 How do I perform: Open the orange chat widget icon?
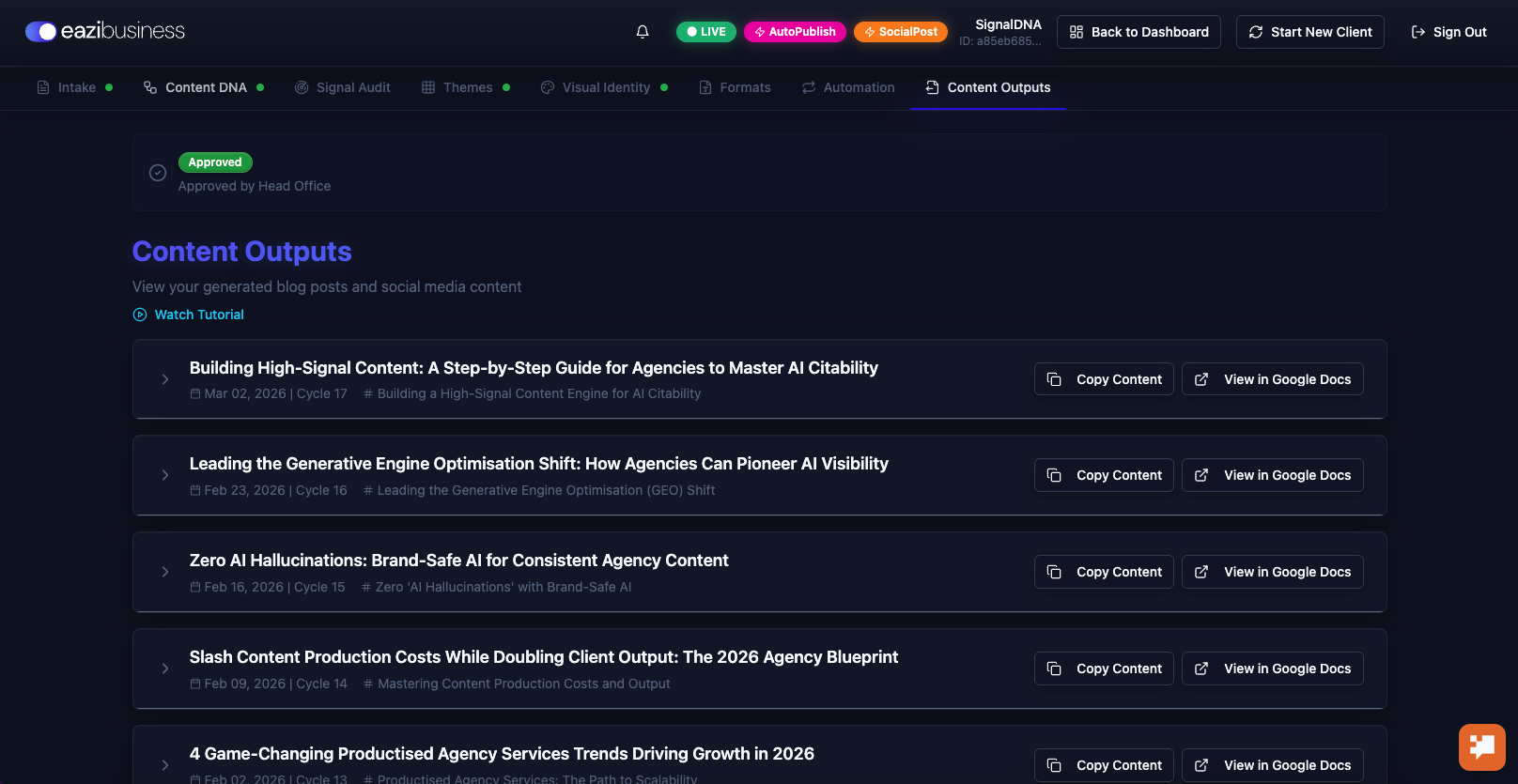[x=1481, y=746]
